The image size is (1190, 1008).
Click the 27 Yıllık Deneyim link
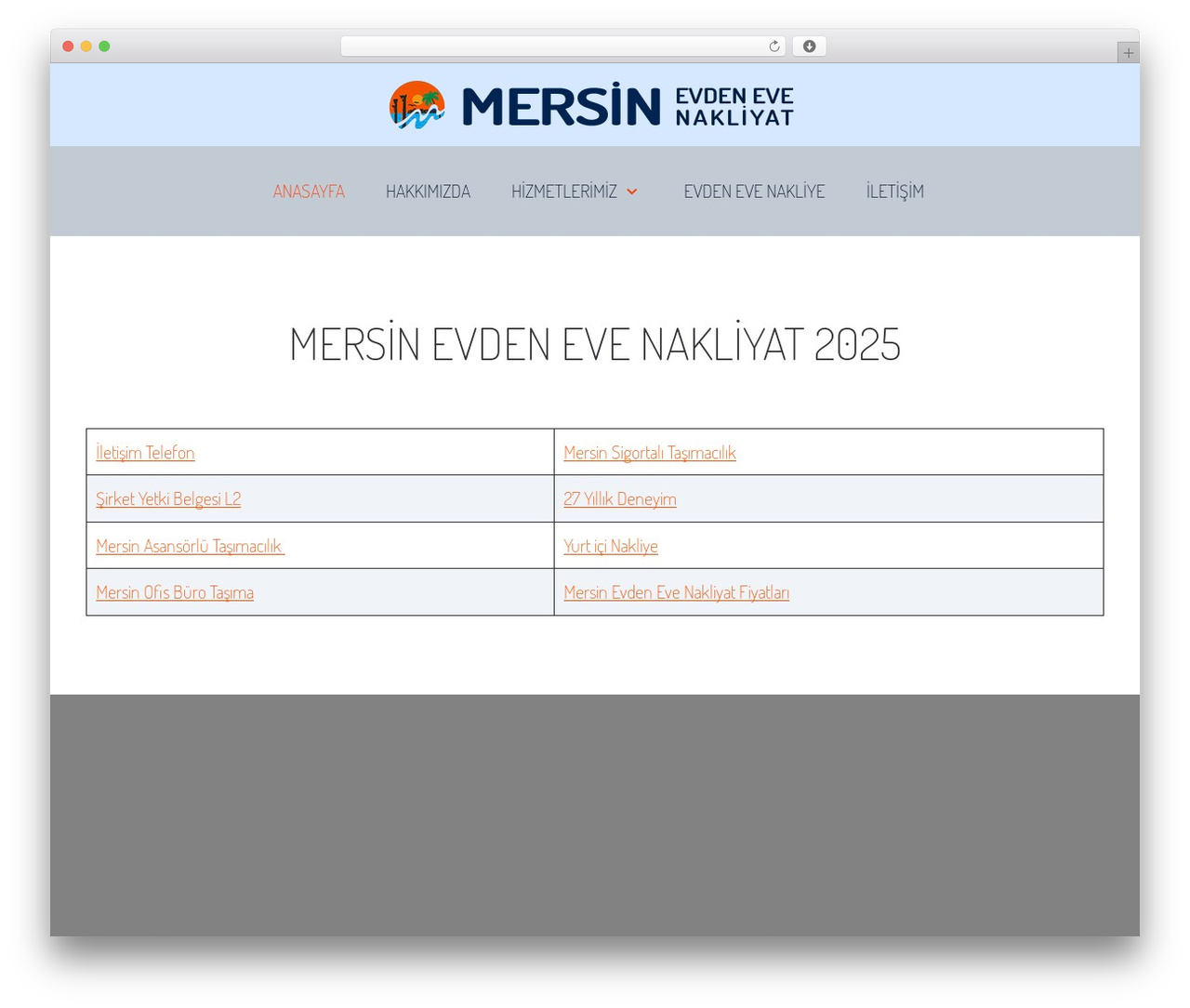click(x=620, y=499)
